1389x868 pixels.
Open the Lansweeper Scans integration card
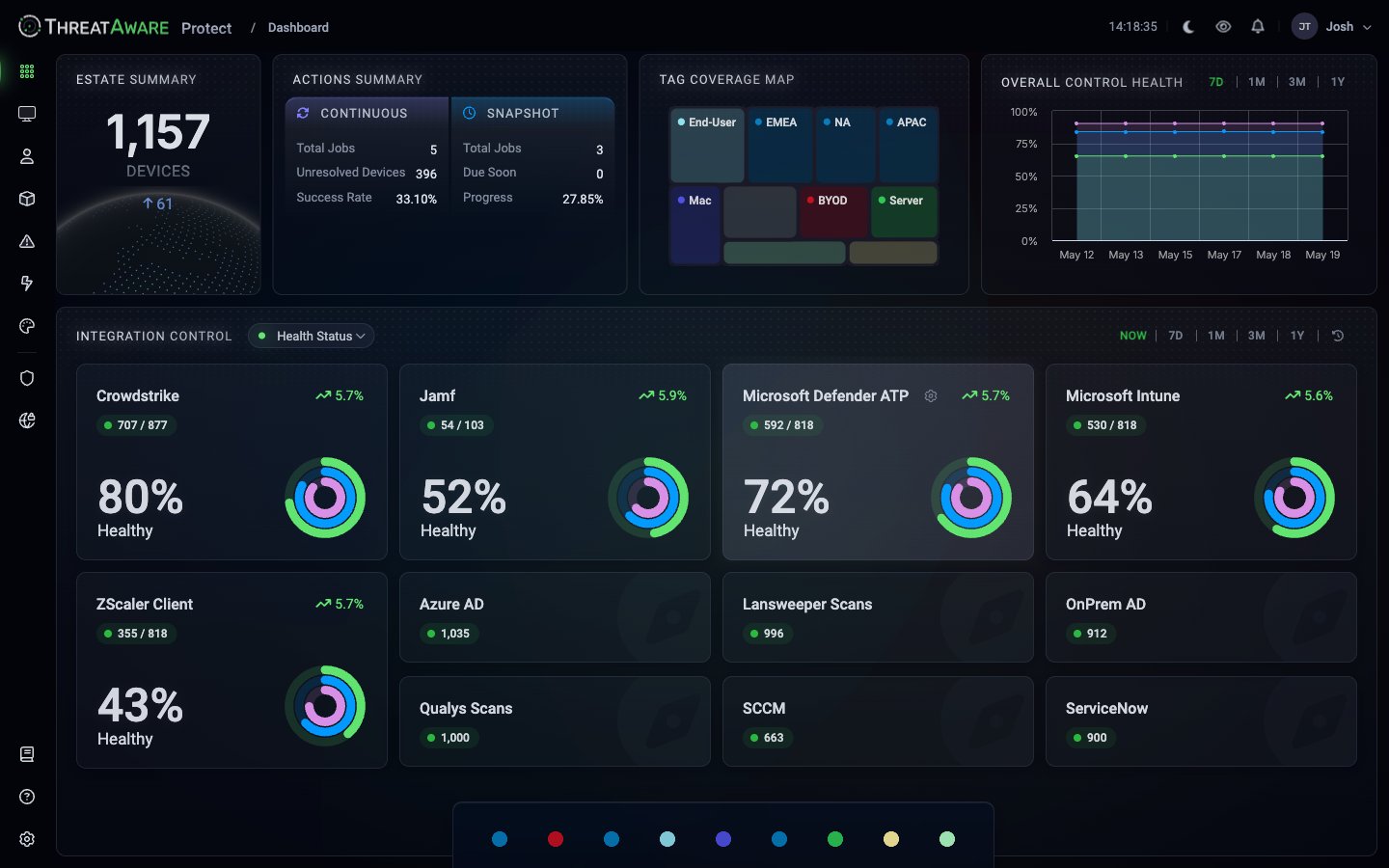pyautogui.click(x=878, y=617)
